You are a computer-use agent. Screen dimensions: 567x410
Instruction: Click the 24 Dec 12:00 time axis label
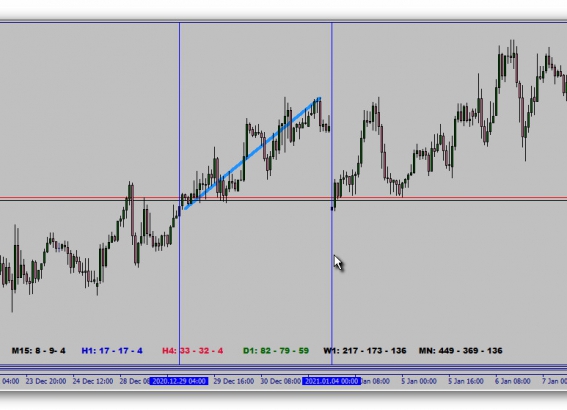[x=93, y=381]
